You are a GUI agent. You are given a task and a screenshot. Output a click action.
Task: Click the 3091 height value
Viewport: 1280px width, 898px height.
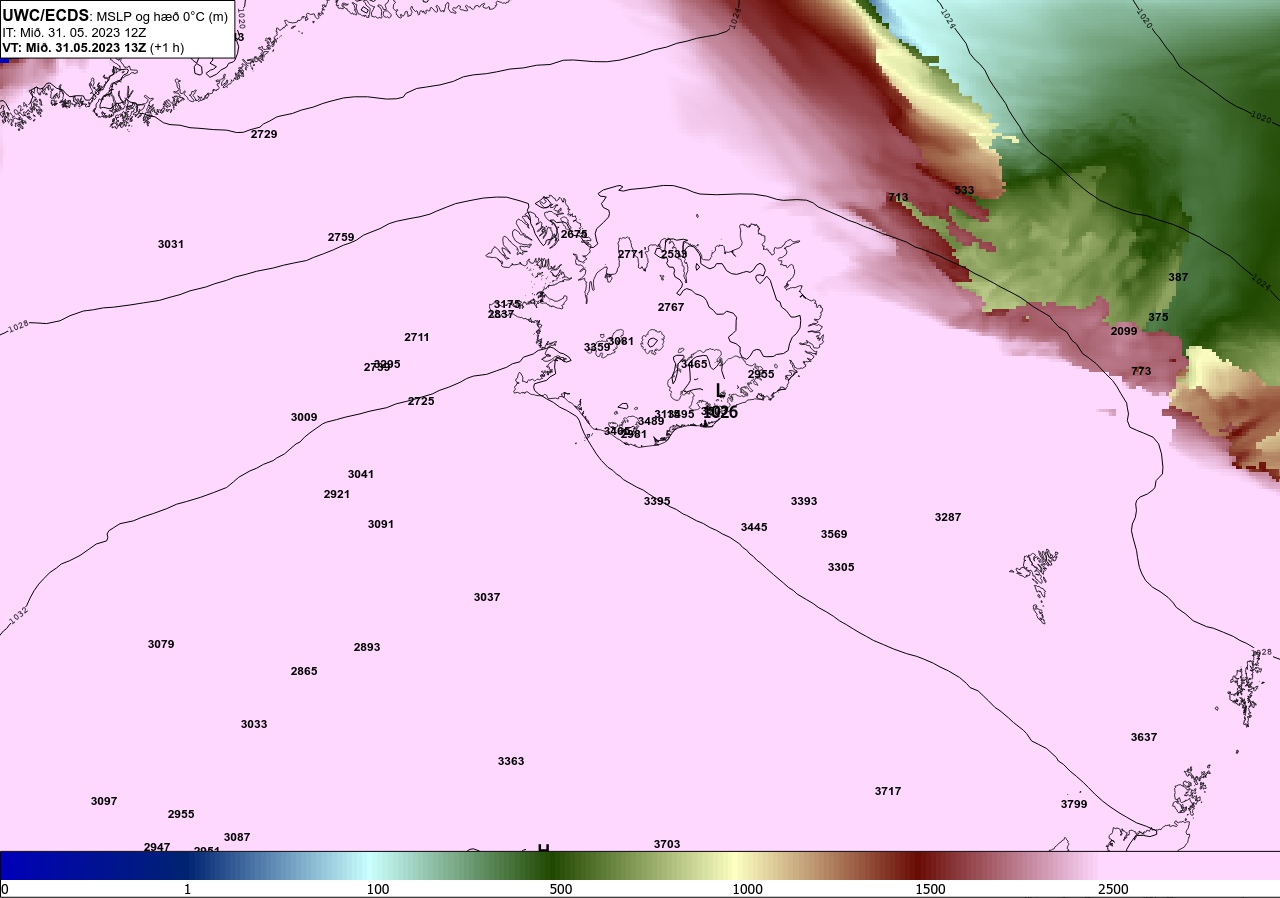coord(381,524)
